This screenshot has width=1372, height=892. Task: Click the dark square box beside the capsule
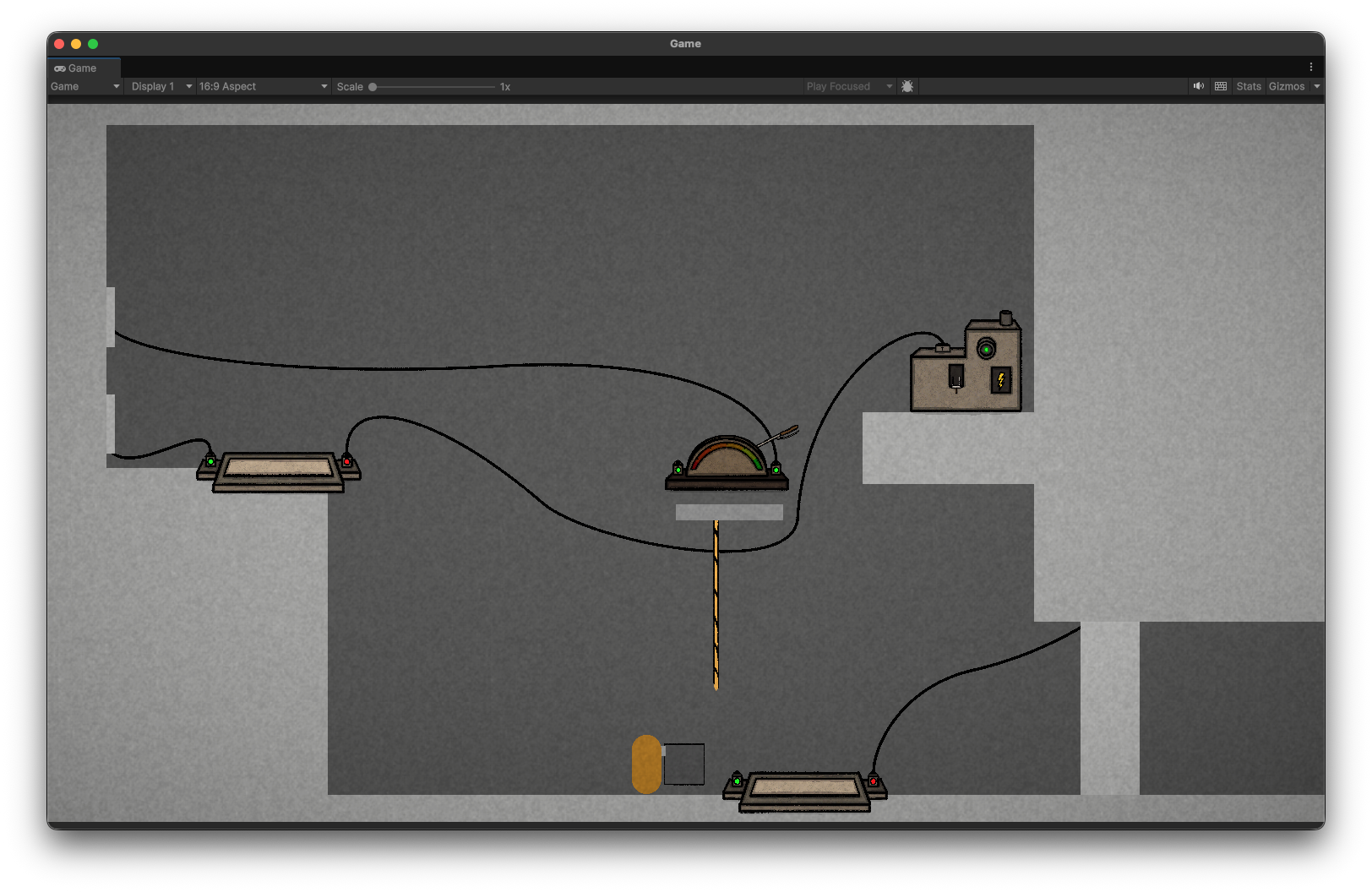pyautogui.click(x=683, y=764)
